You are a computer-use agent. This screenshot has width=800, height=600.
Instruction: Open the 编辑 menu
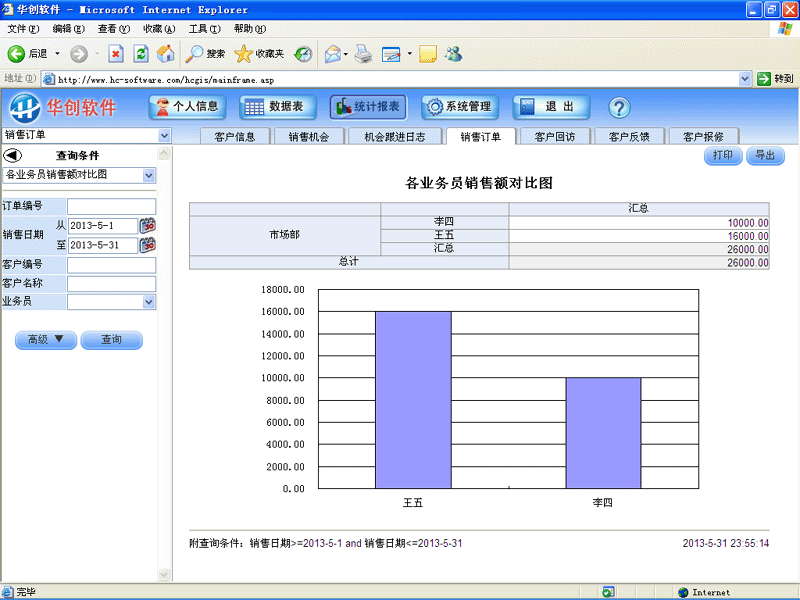[68, 29]
